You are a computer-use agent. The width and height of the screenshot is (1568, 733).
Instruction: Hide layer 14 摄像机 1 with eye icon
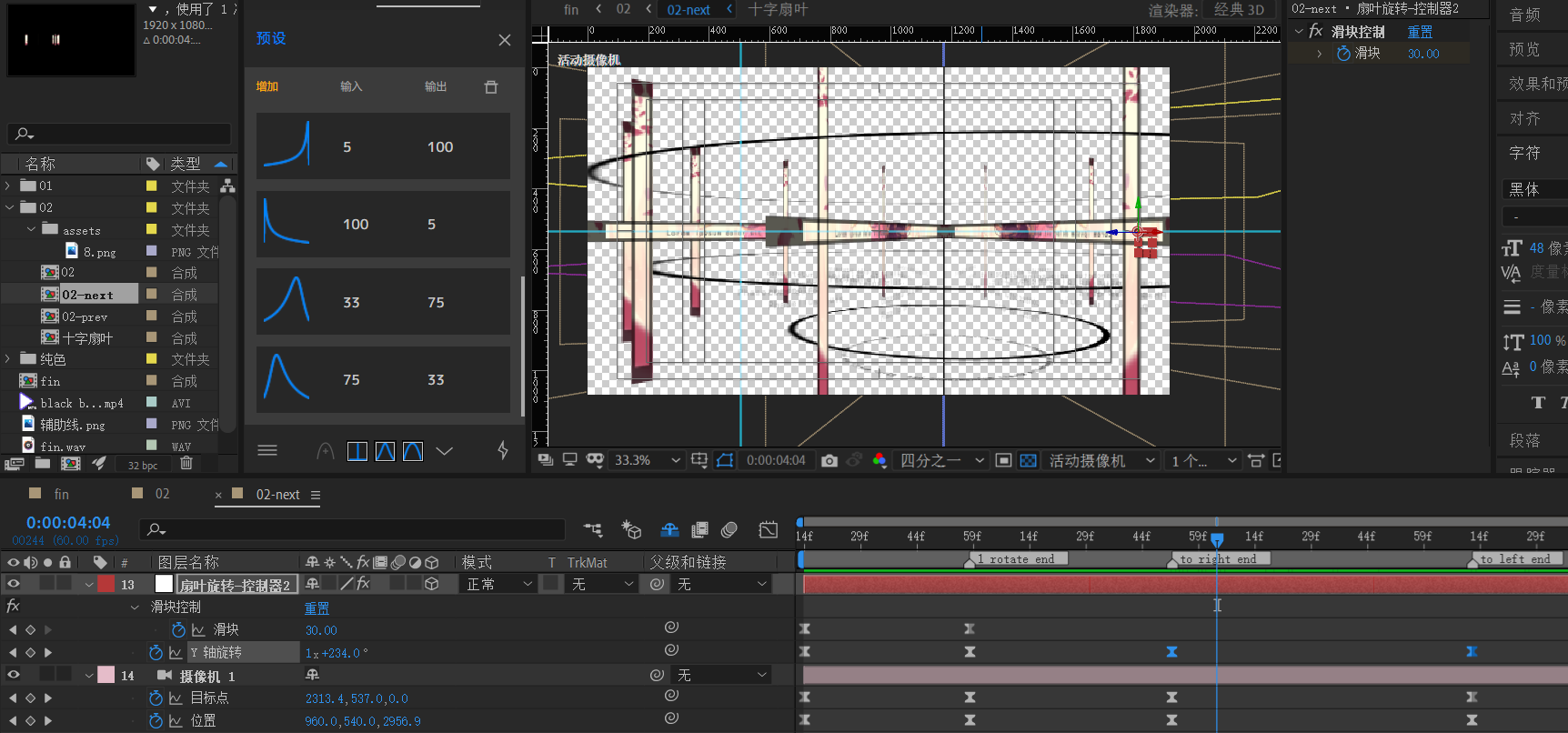pos(13,675)
